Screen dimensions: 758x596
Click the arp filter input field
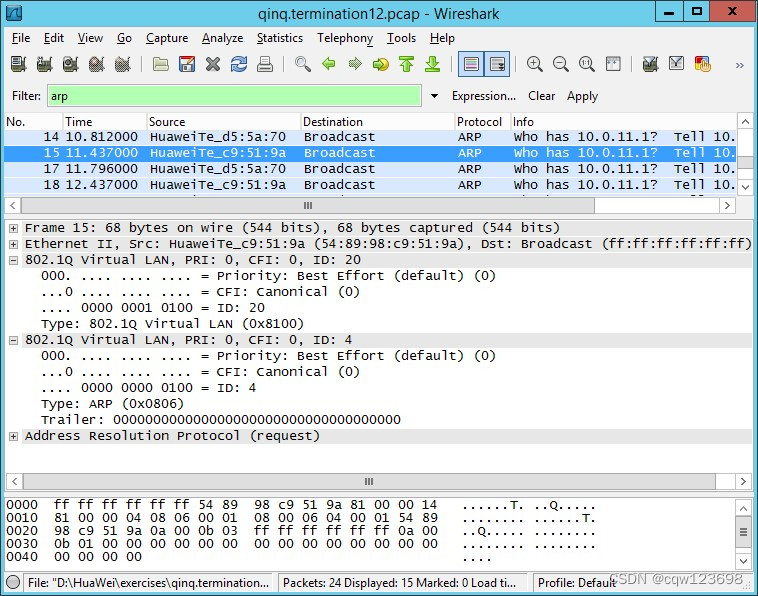coord(234,96)
